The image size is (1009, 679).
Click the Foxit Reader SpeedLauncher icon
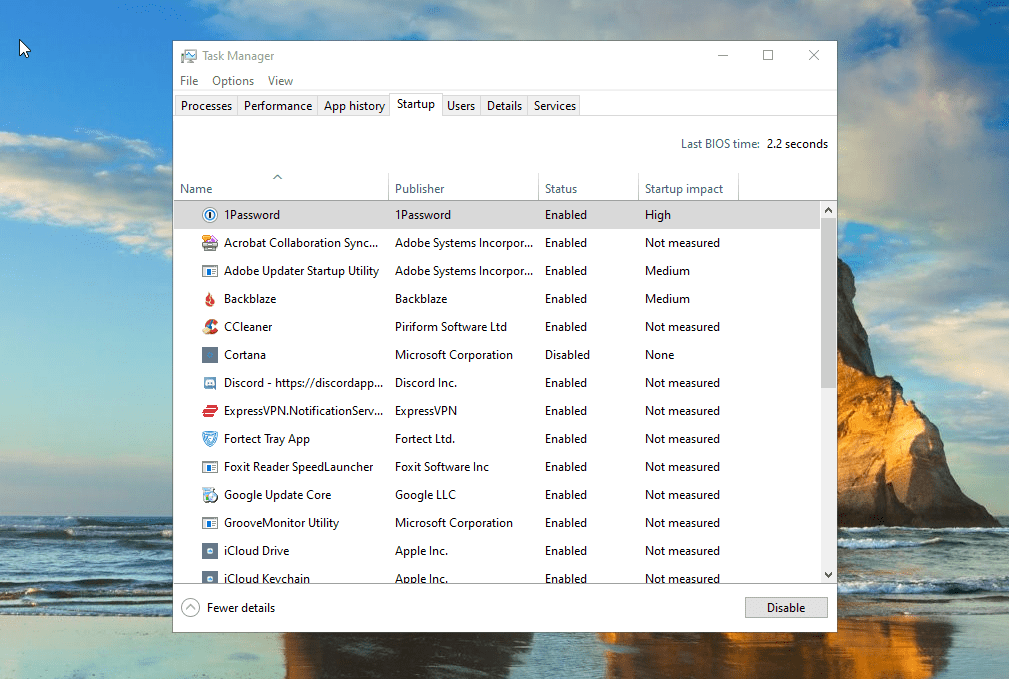210,467
